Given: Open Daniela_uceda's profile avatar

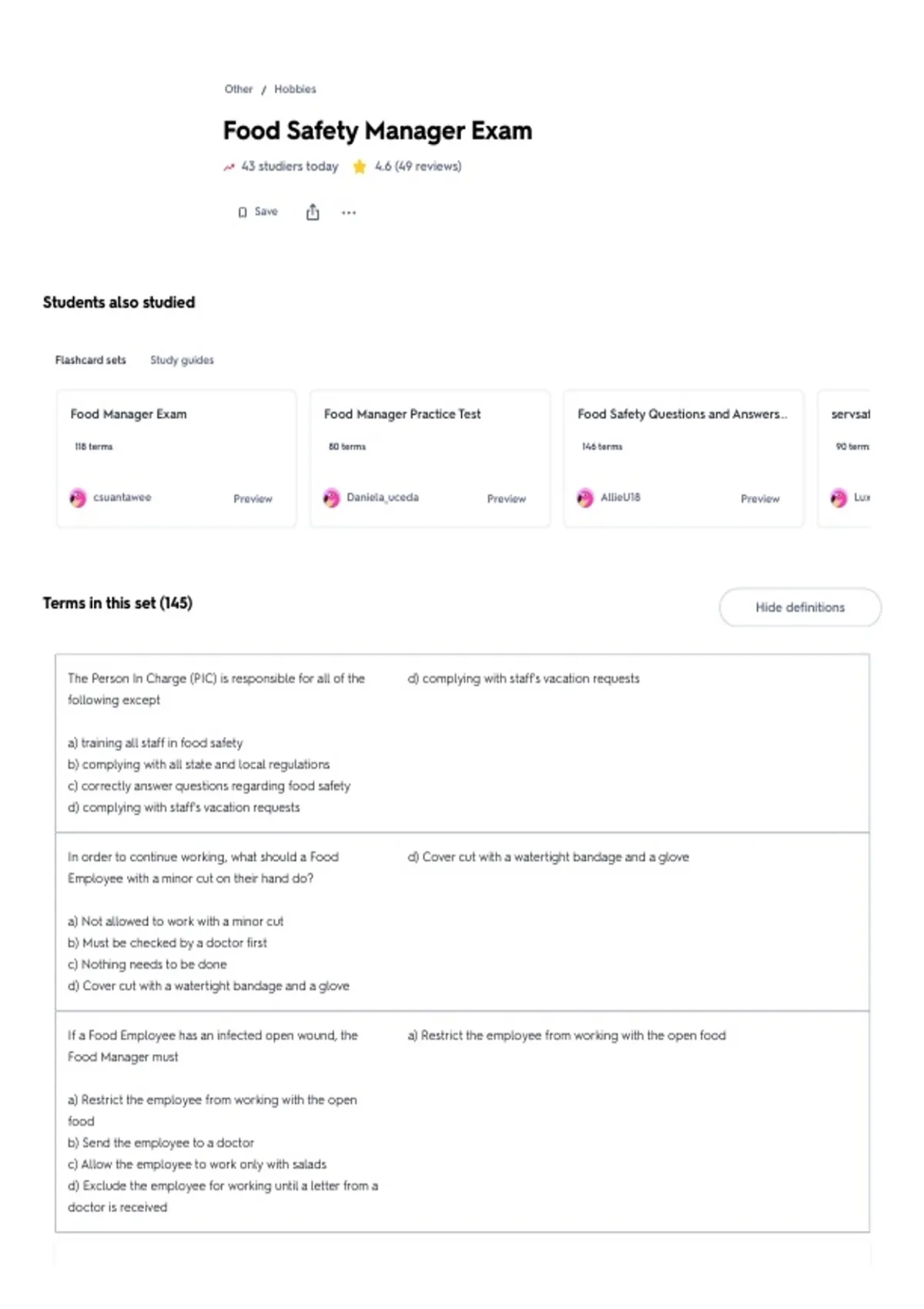Looking at the screenshot, I should tap(332, 498).
